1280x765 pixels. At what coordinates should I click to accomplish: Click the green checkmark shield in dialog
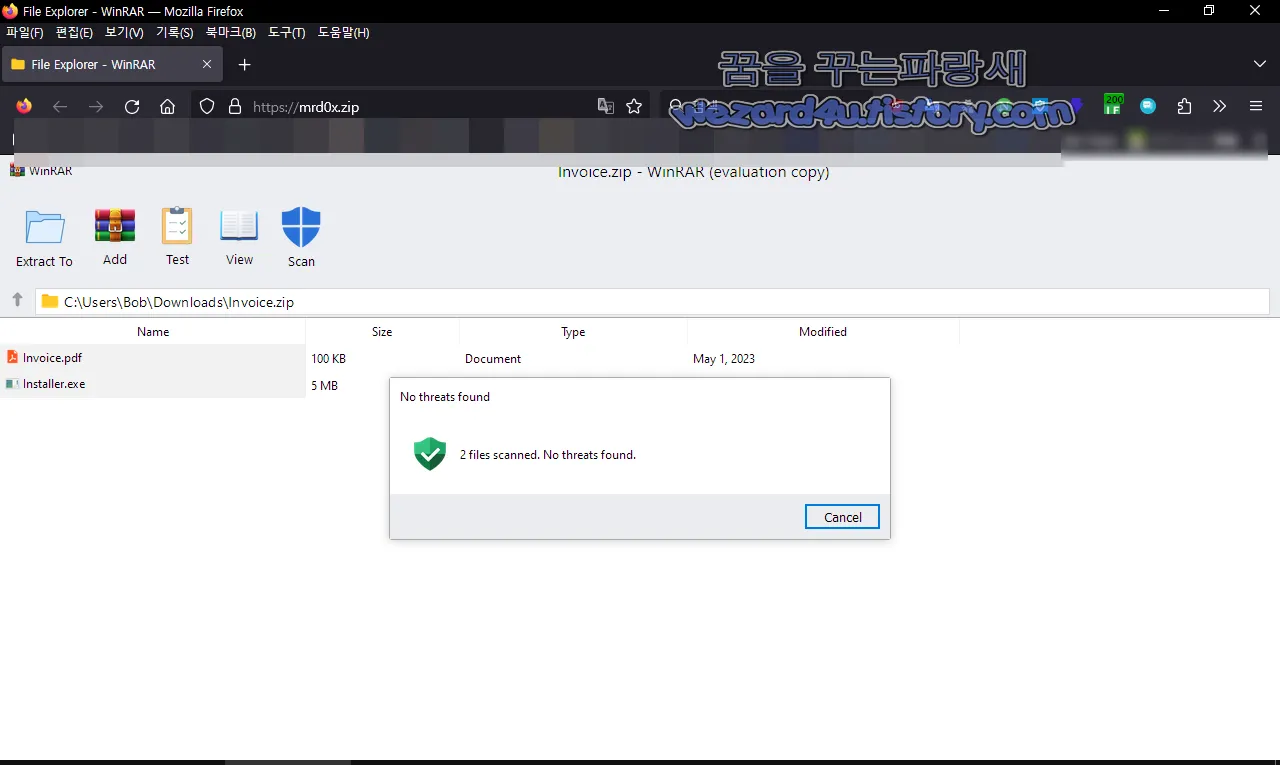pos(430,454)
